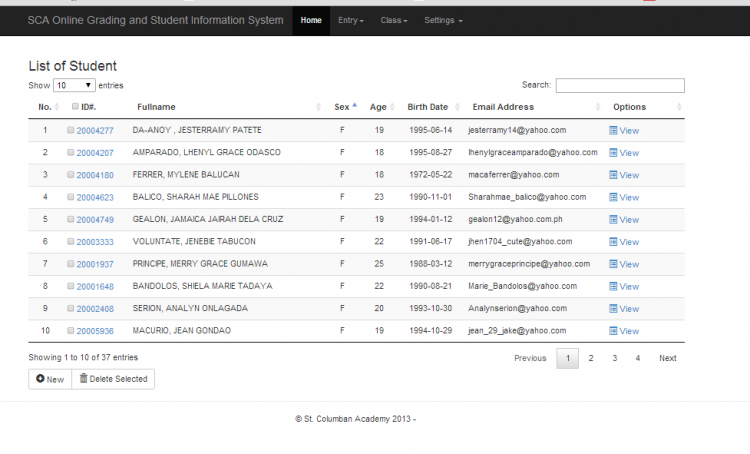Click the plus icon on New button

40,379
